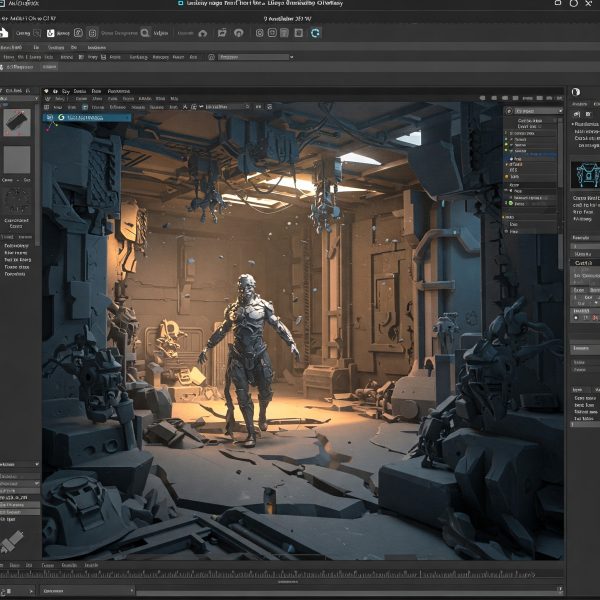Select the robot preview thumbnail in the right panel
This screenshot has height=600, width=600.
584,175
